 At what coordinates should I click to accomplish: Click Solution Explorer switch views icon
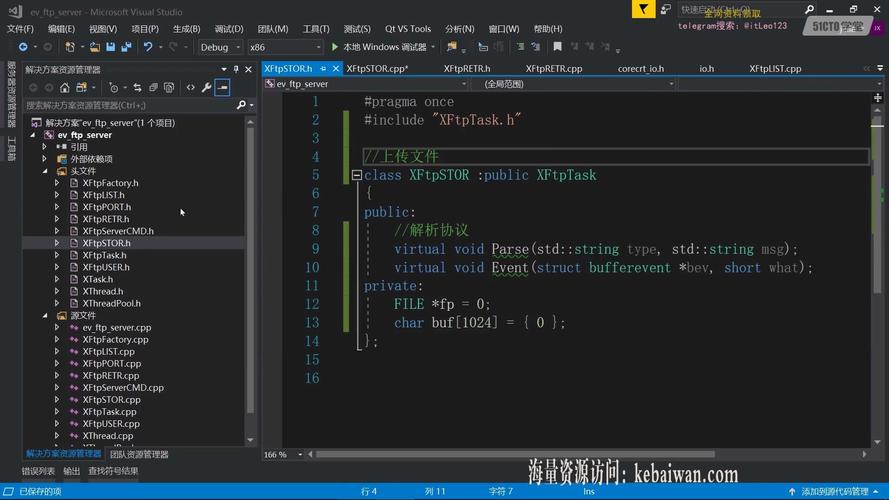(x=82, y=87)
